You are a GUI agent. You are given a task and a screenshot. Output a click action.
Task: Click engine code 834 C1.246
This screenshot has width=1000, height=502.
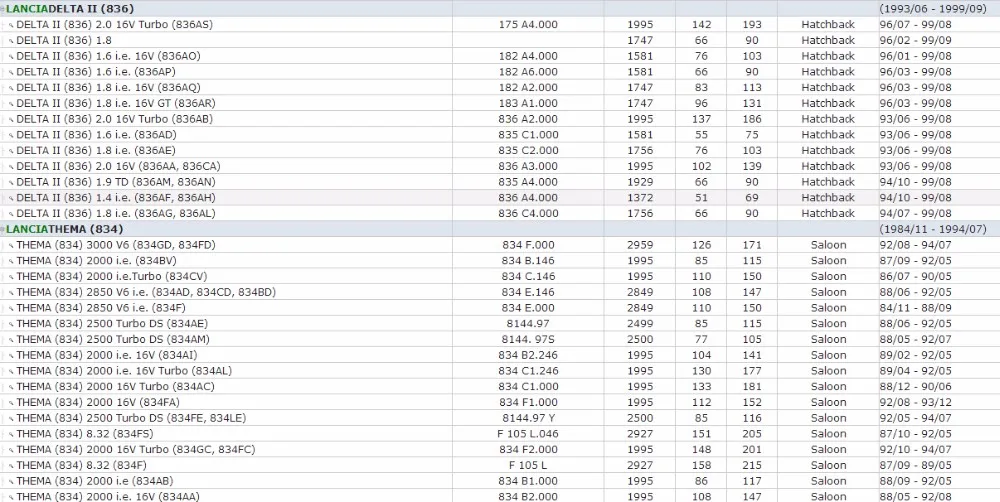528,371
